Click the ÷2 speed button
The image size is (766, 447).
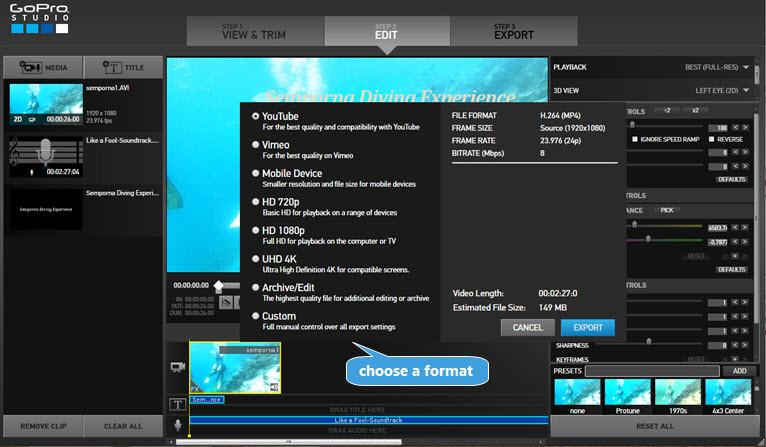point(667,110)
